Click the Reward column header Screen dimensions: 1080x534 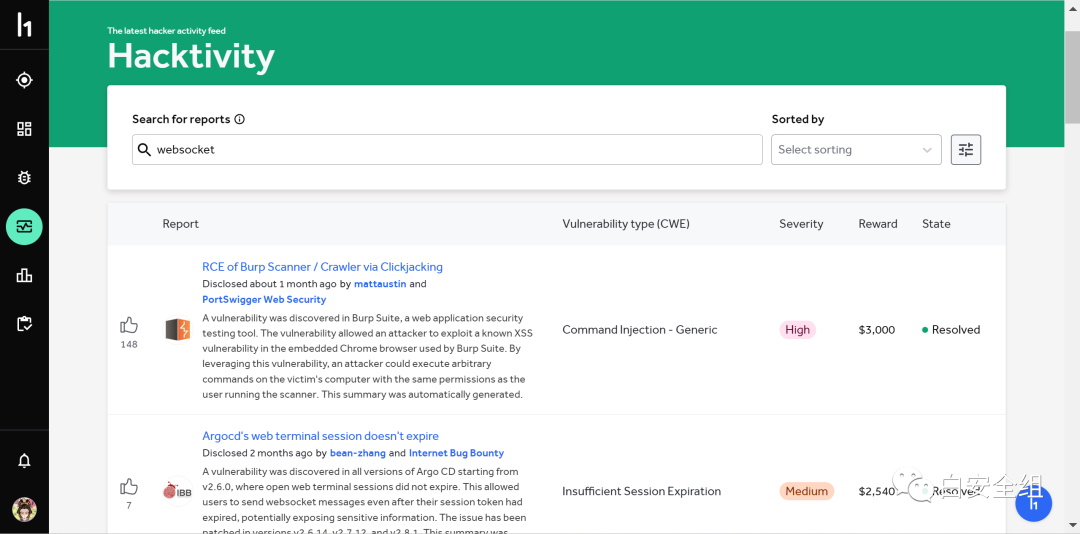click(x=877, y=224)
